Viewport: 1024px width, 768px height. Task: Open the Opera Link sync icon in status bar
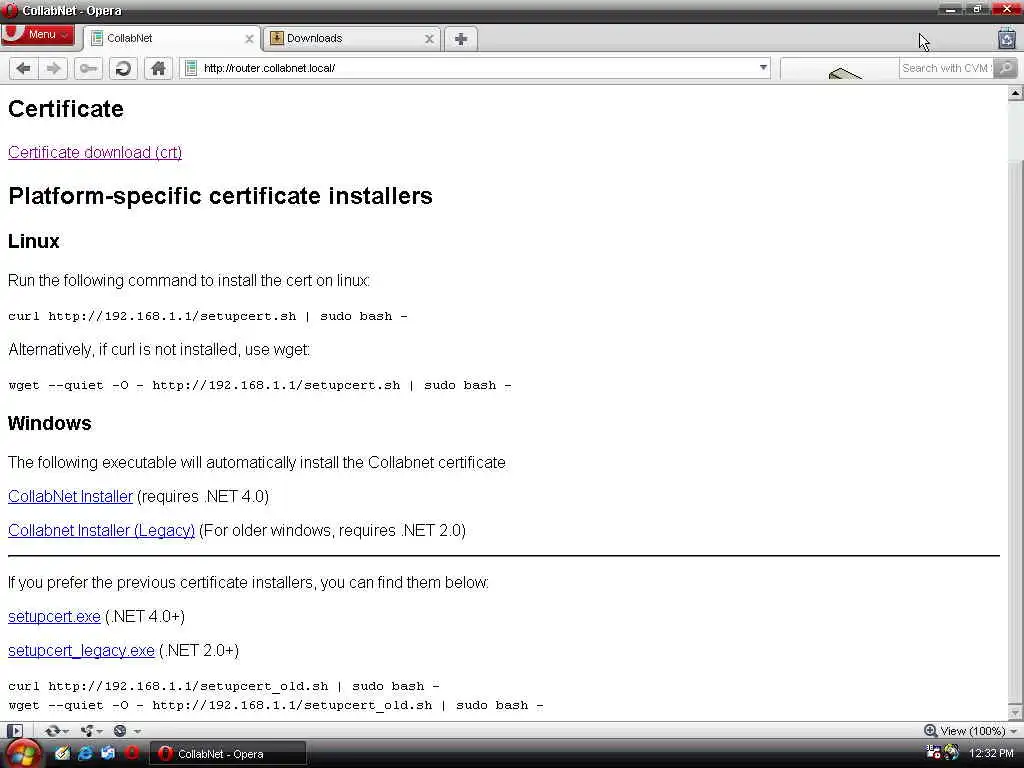coord(52,731)
